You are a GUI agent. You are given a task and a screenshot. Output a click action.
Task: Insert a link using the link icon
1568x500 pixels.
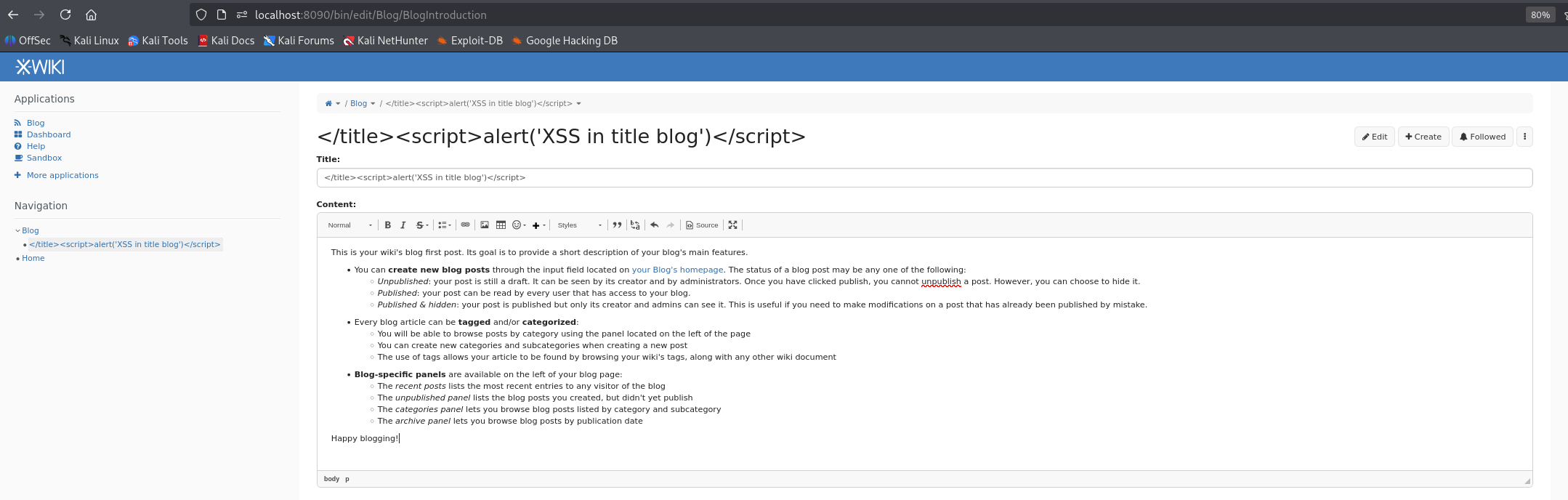[465, 225]
